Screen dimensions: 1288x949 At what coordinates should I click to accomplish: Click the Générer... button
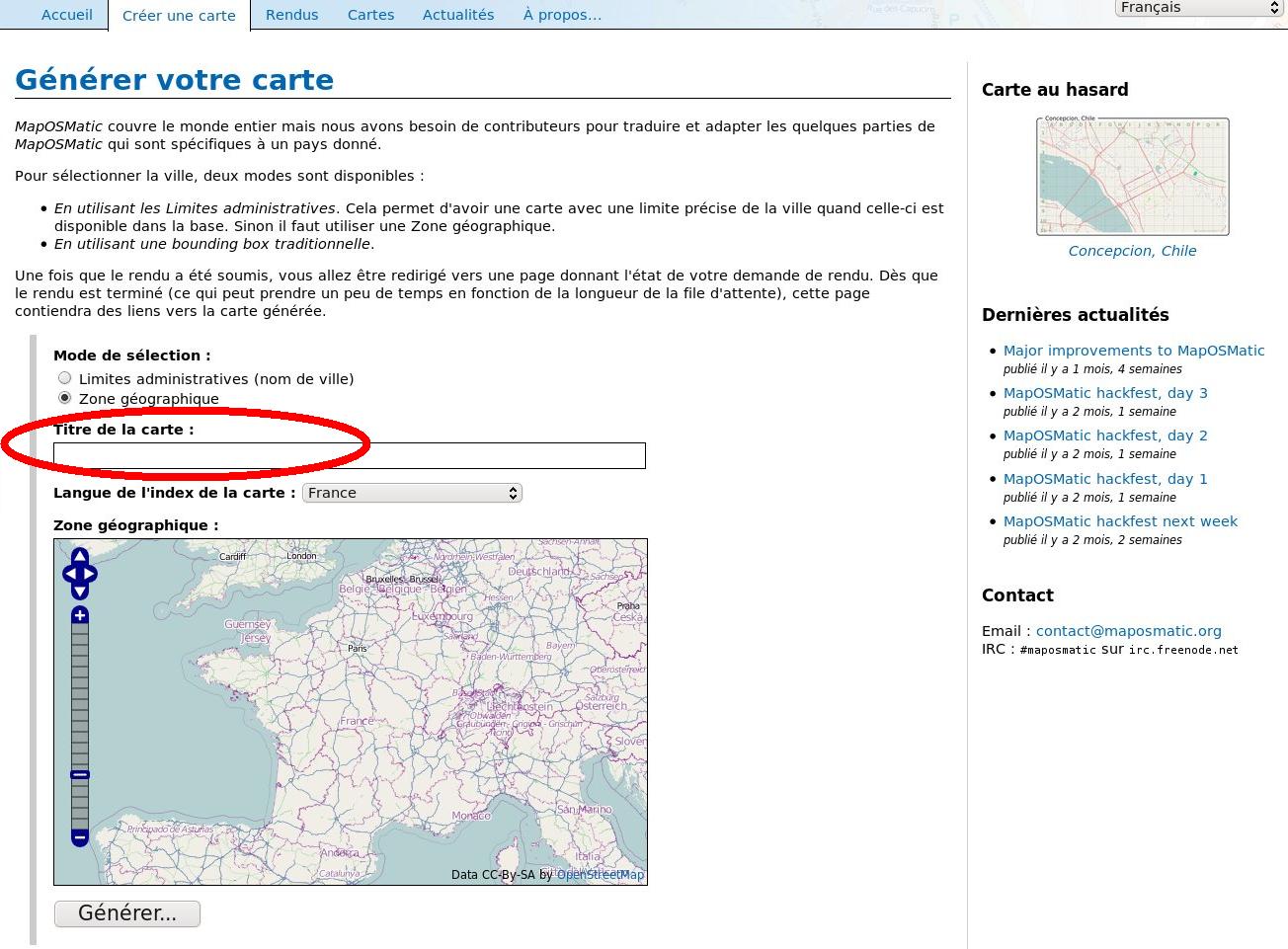(x=127, y=913)
